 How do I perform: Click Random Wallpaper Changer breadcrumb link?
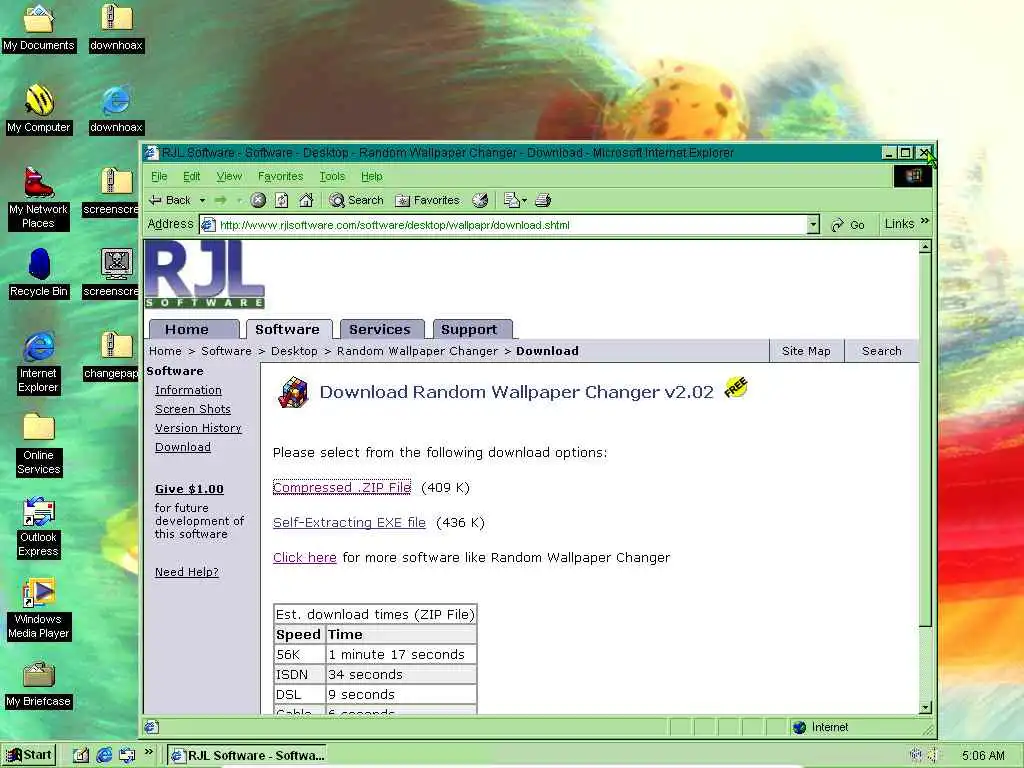pyautogui.click(x=417, y=351)
